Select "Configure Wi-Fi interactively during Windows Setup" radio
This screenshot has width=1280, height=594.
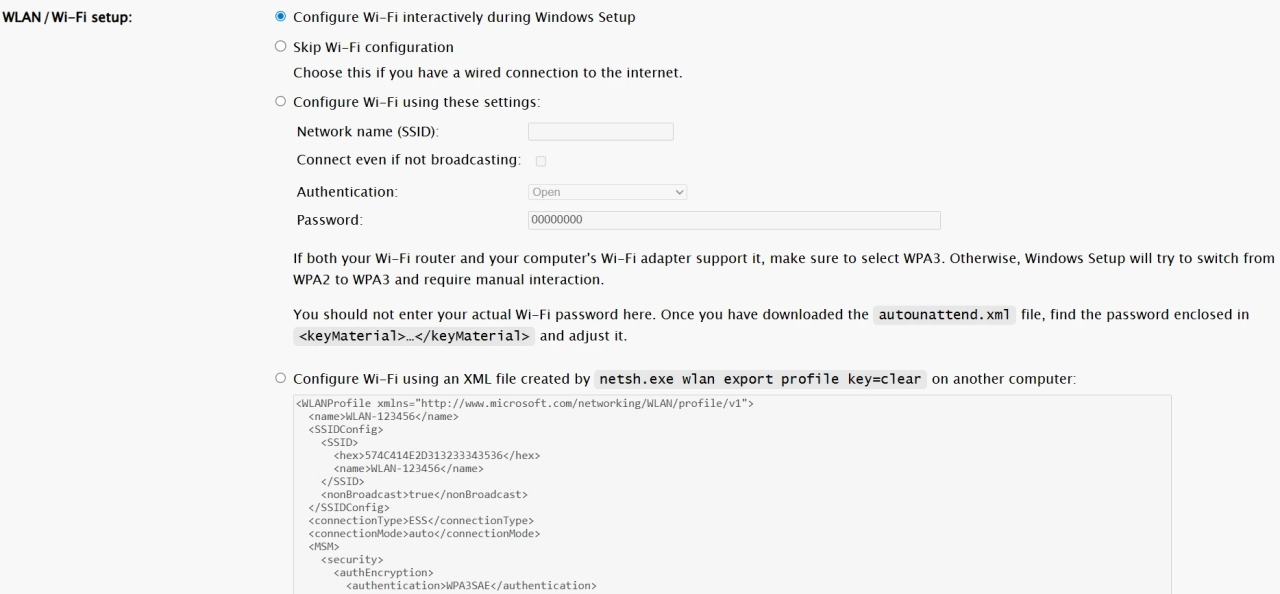280,17
